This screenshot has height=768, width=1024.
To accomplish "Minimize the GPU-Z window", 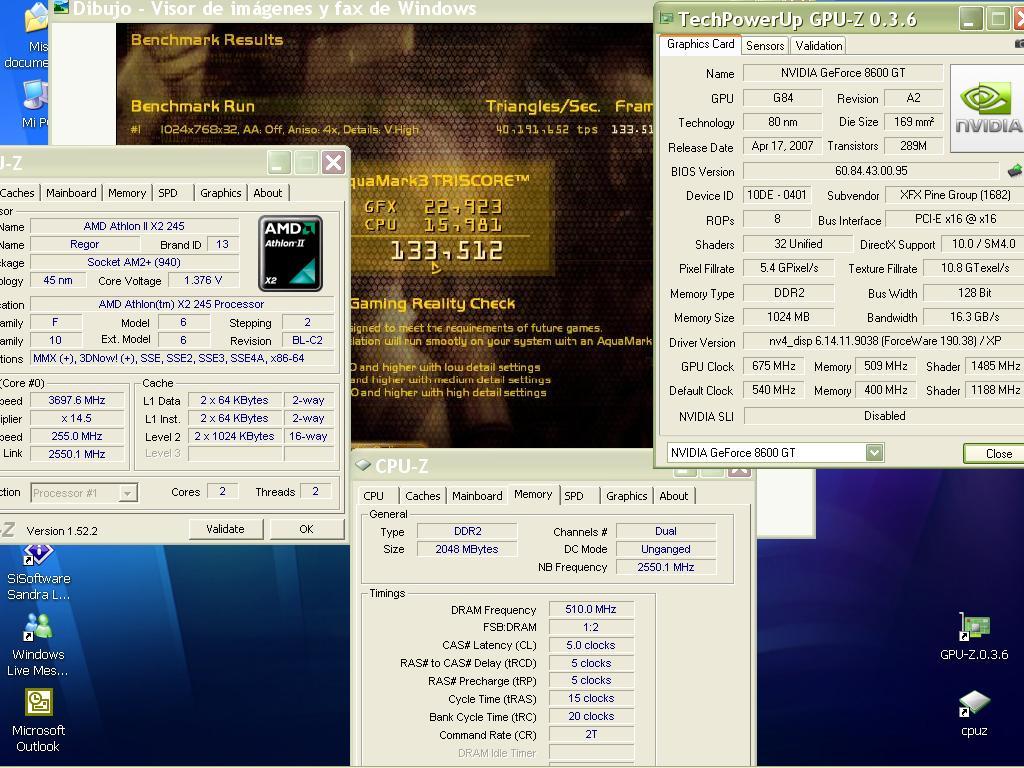I will pyautogui.click(x=970, y=20).
